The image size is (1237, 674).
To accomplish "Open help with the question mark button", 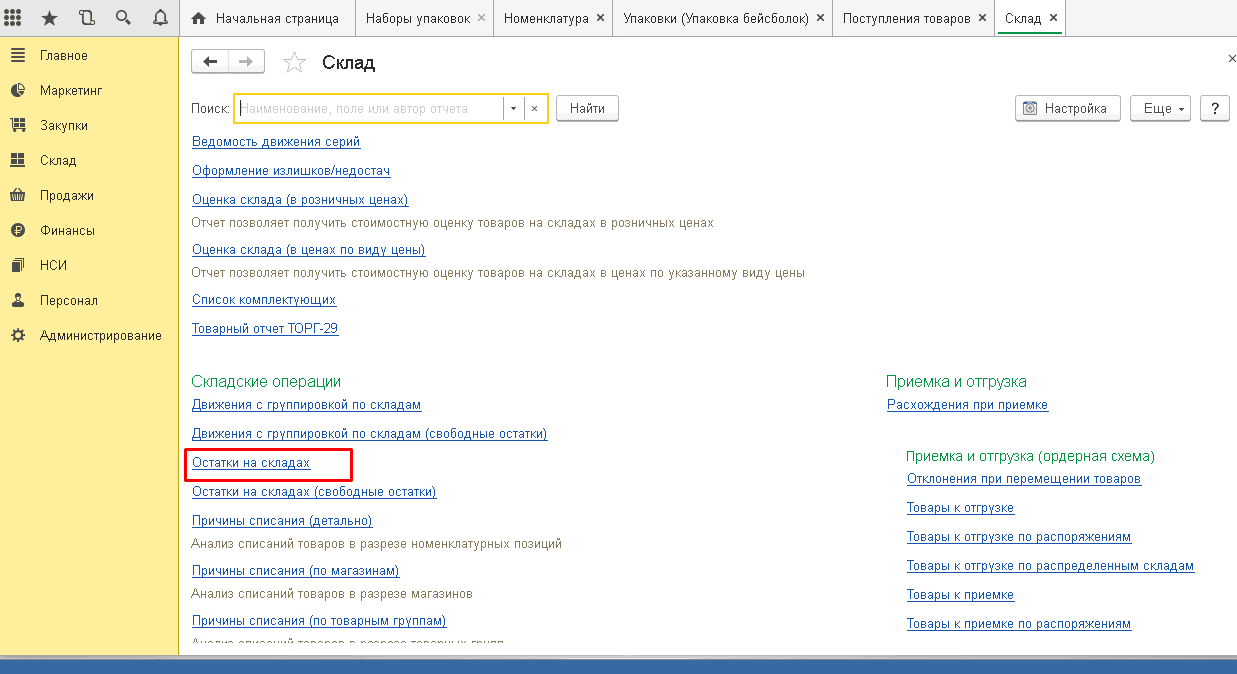I will click(1214, 109).
